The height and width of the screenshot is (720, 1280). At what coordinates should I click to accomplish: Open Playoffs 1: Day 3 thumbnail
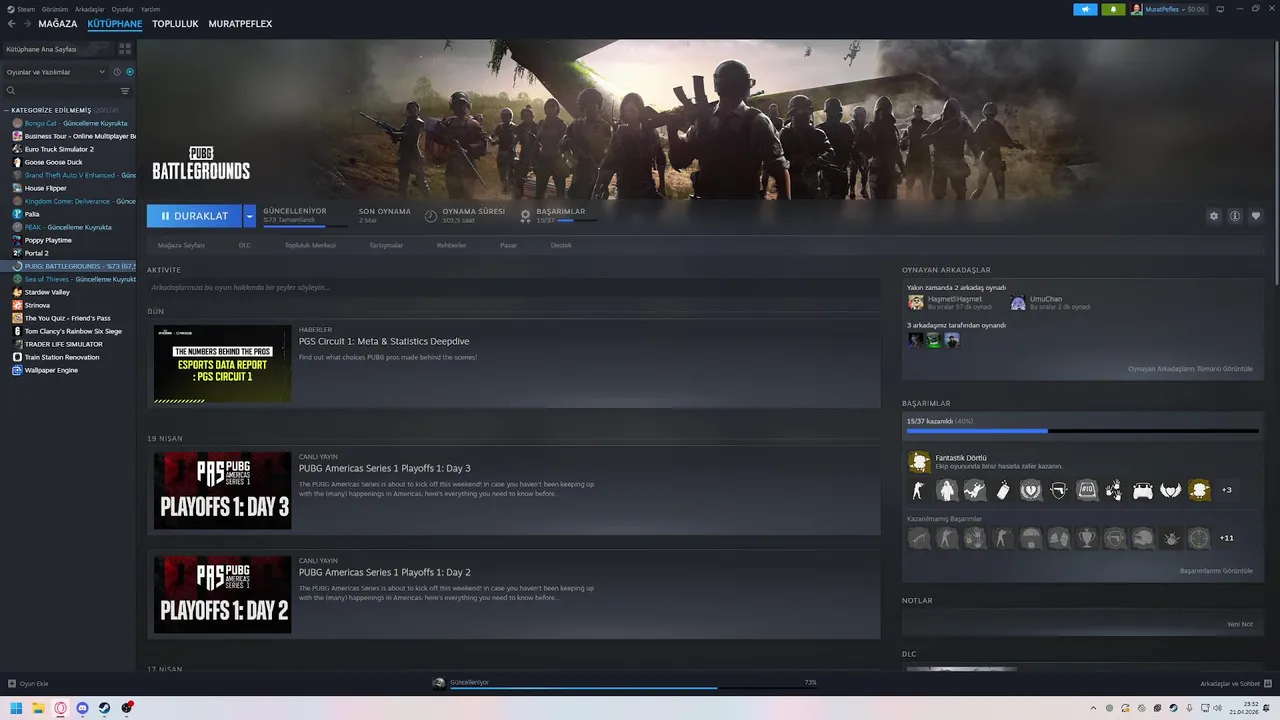[222, 491]
